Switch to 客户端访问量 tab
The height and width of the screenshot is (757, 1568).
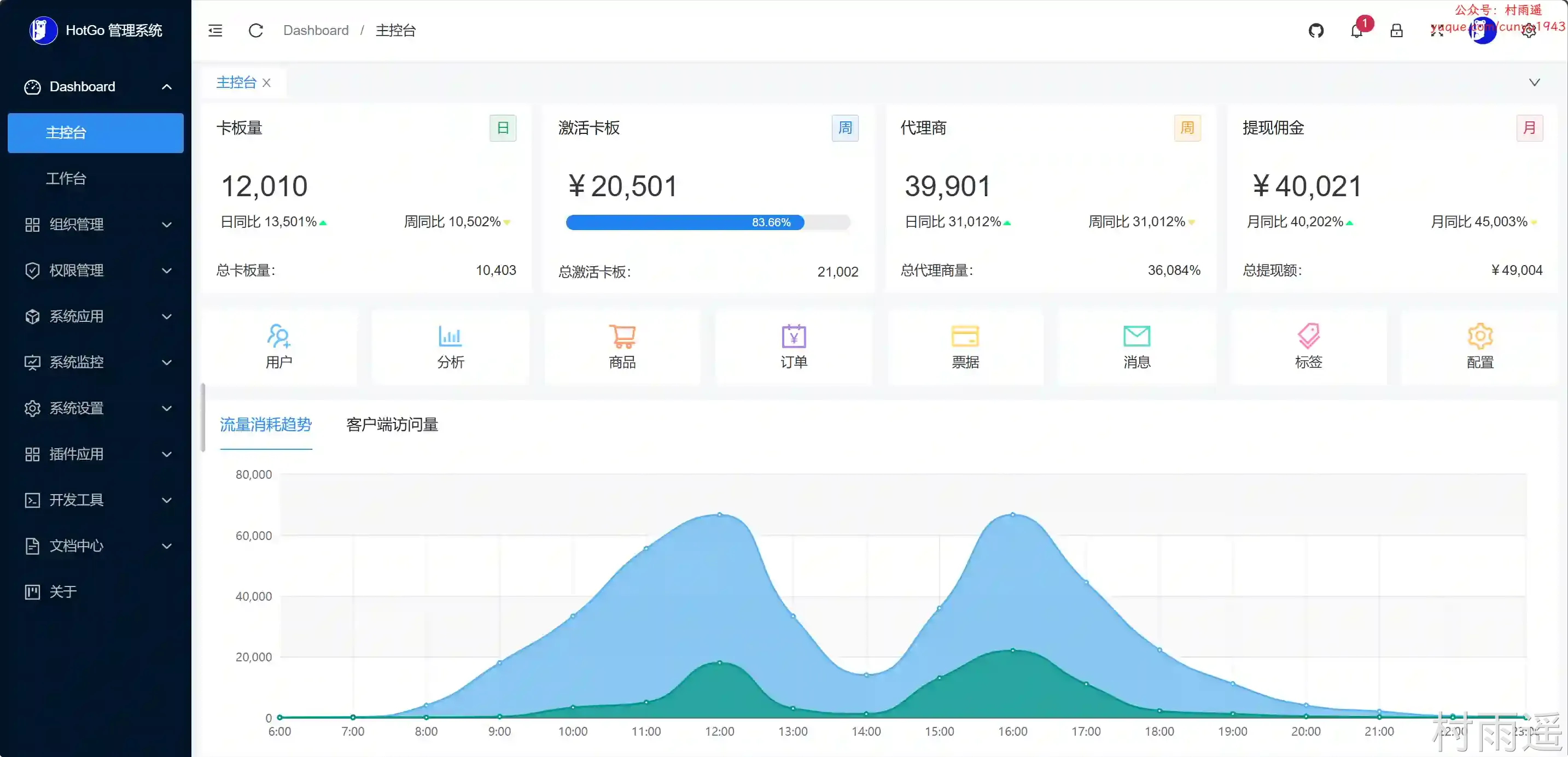[x=392, y=425]
